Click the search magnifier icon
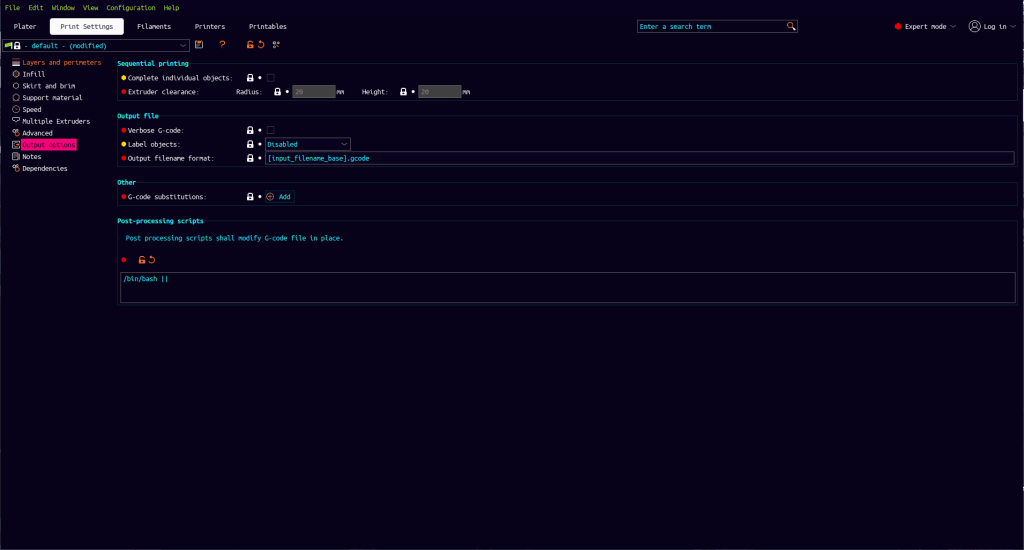 point(791,26)
